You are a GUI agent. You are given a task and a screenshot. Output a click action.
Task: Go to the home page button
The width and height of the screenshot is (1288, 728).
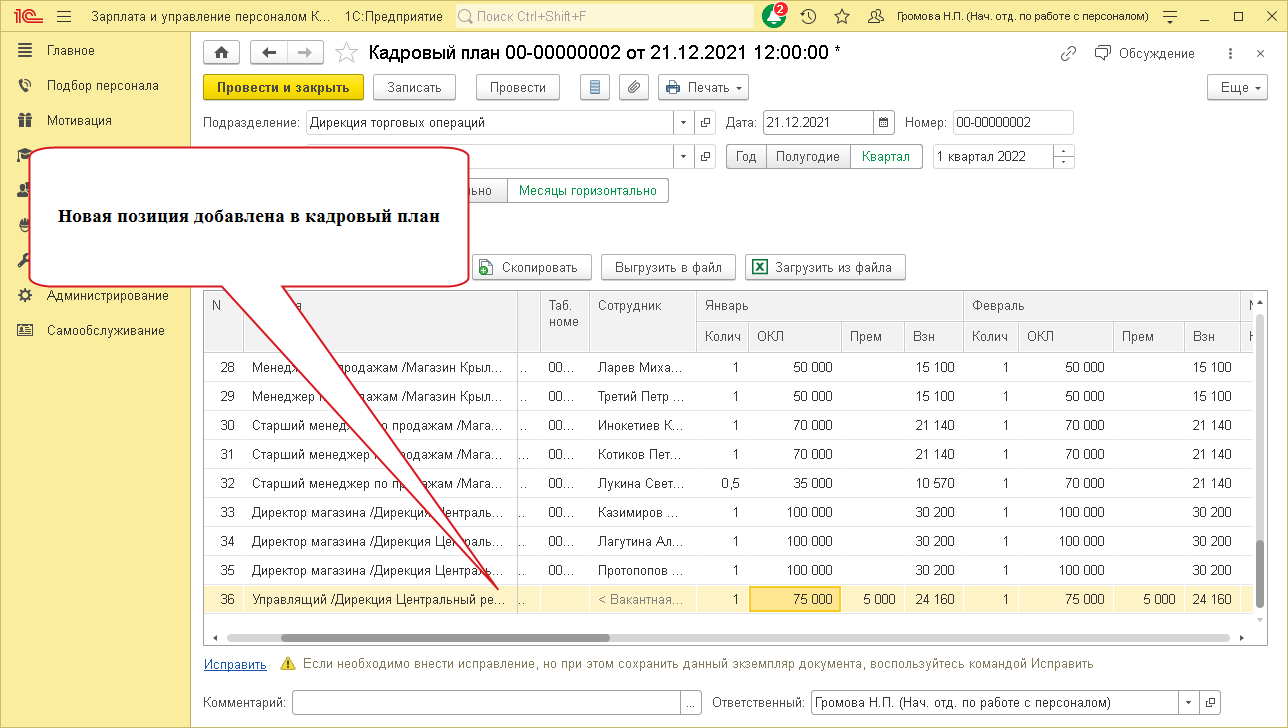[x=222, y=53]
